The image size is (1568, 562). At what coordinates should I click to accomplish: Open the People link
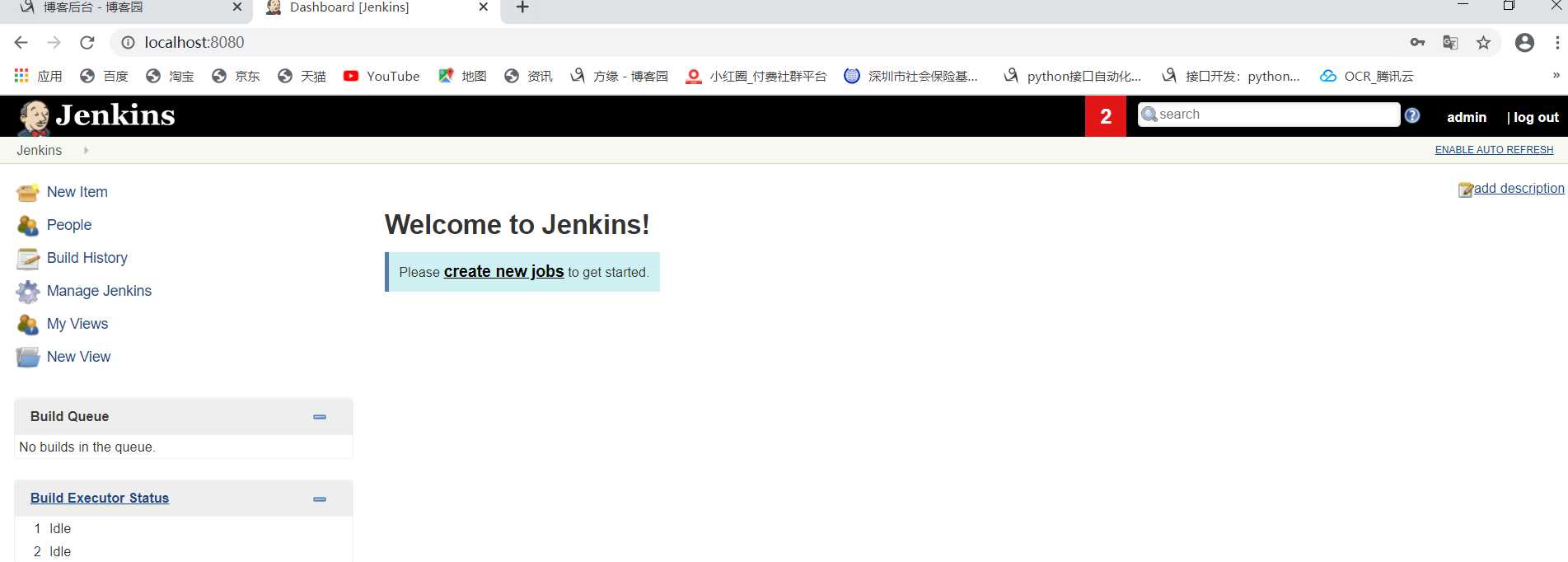point(69,225)
